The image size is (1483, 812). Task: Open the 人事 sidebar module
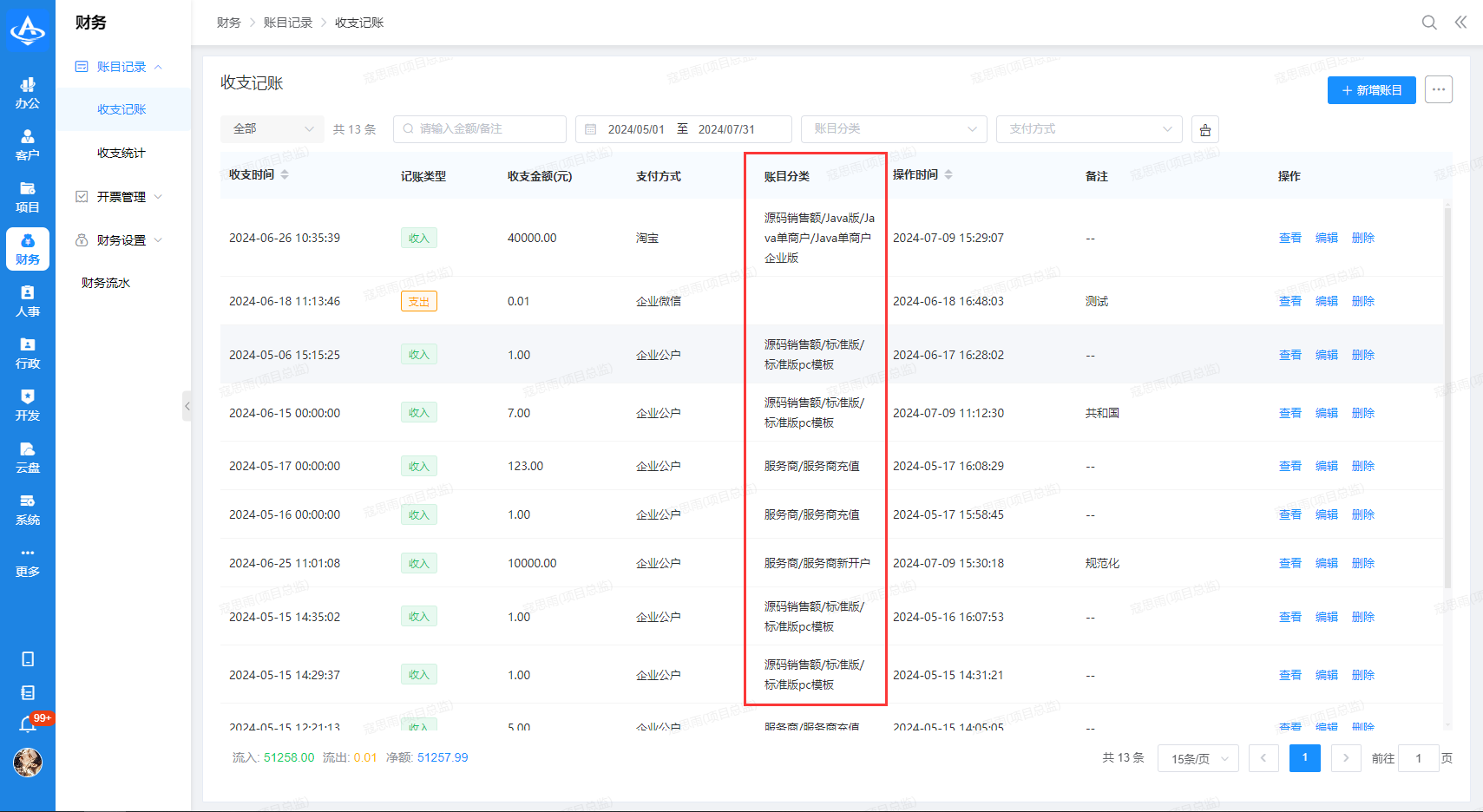click(28, 301)
